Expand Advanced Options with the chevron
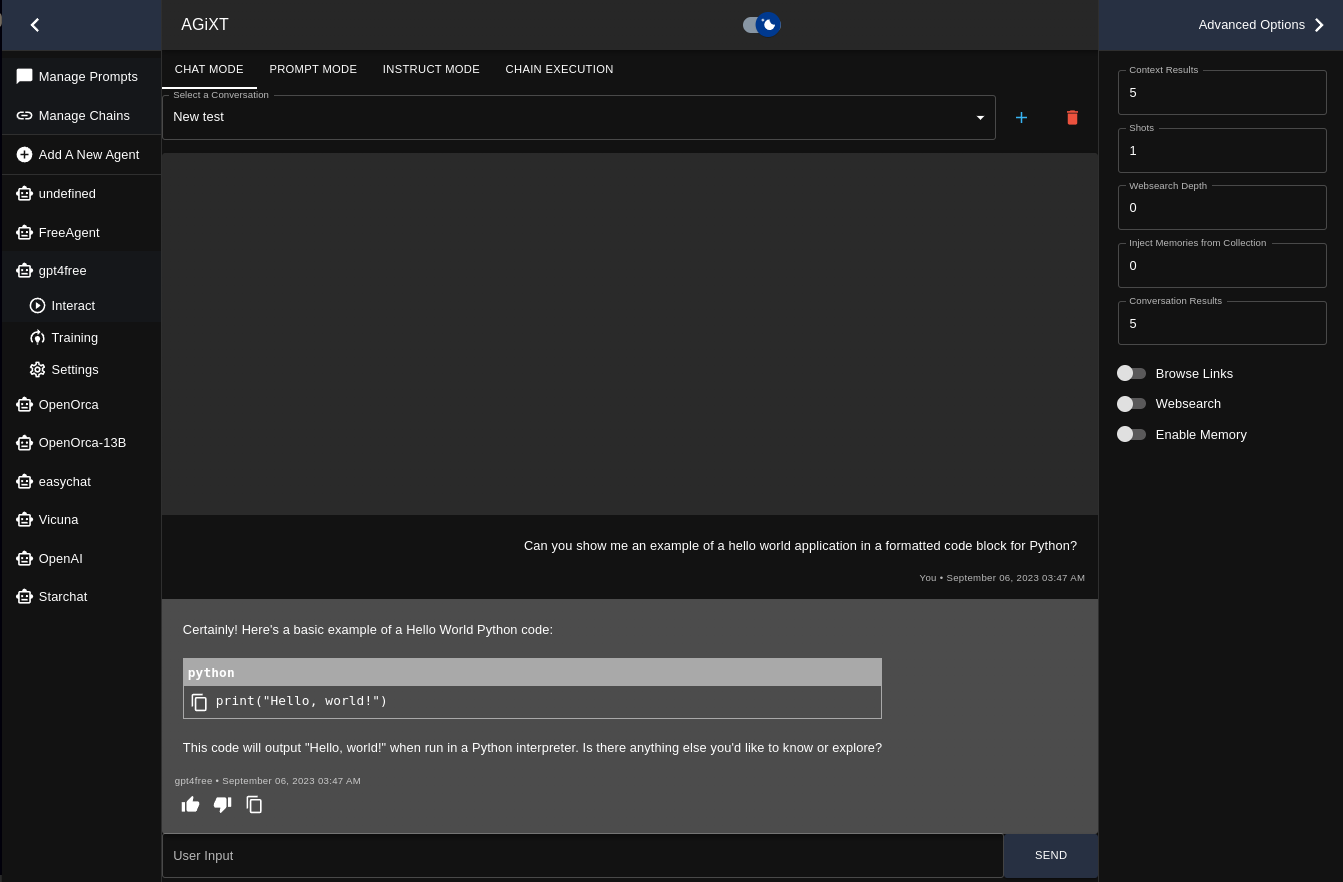Screen dimensions: 1343x882 coord(1319,24)
